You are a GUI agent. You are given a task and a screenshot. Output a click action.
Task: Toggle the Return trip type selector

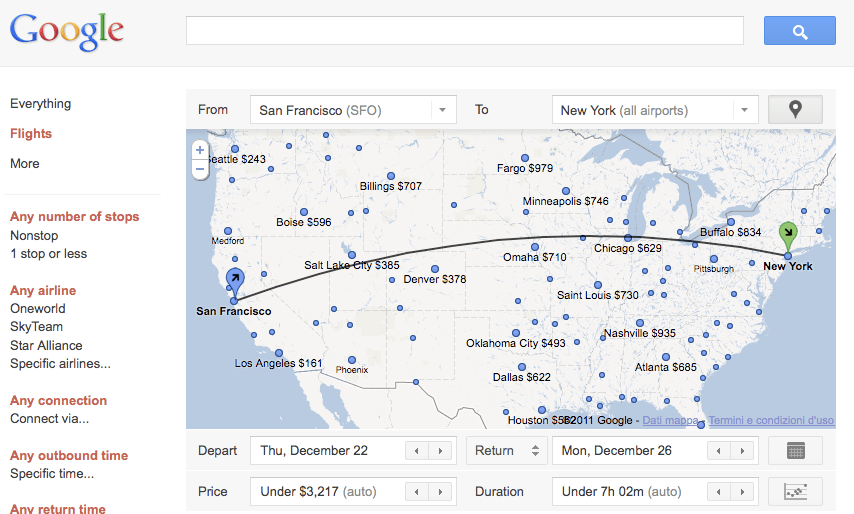tap(535, 451)
